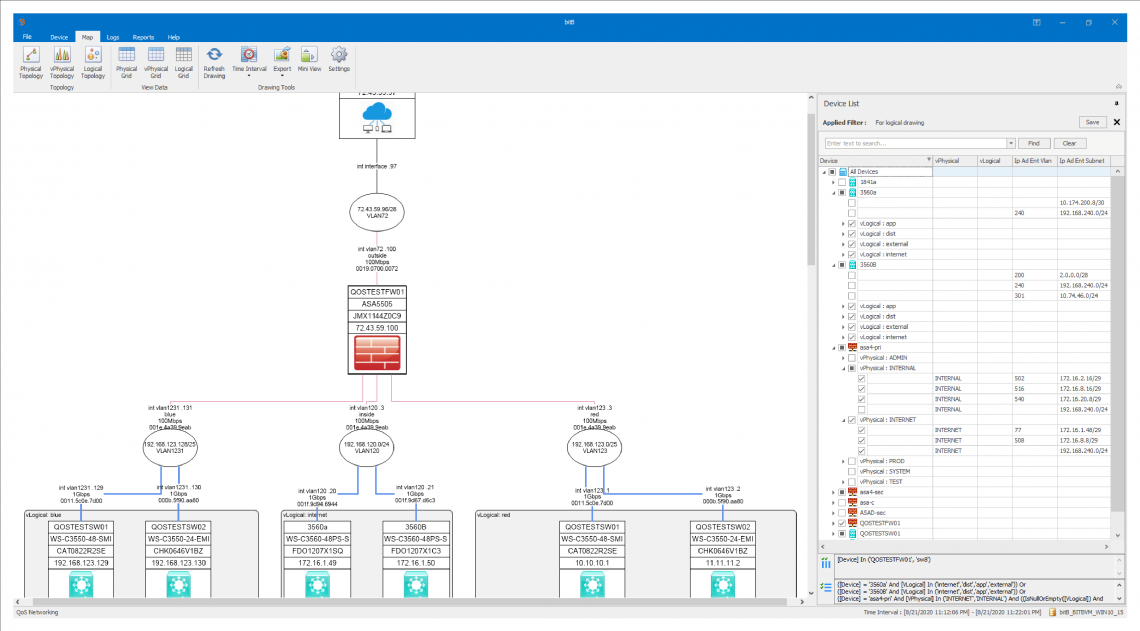
Task: Sort by the Ip Ad Ent Subnet column
Action: pos(1083,161)
